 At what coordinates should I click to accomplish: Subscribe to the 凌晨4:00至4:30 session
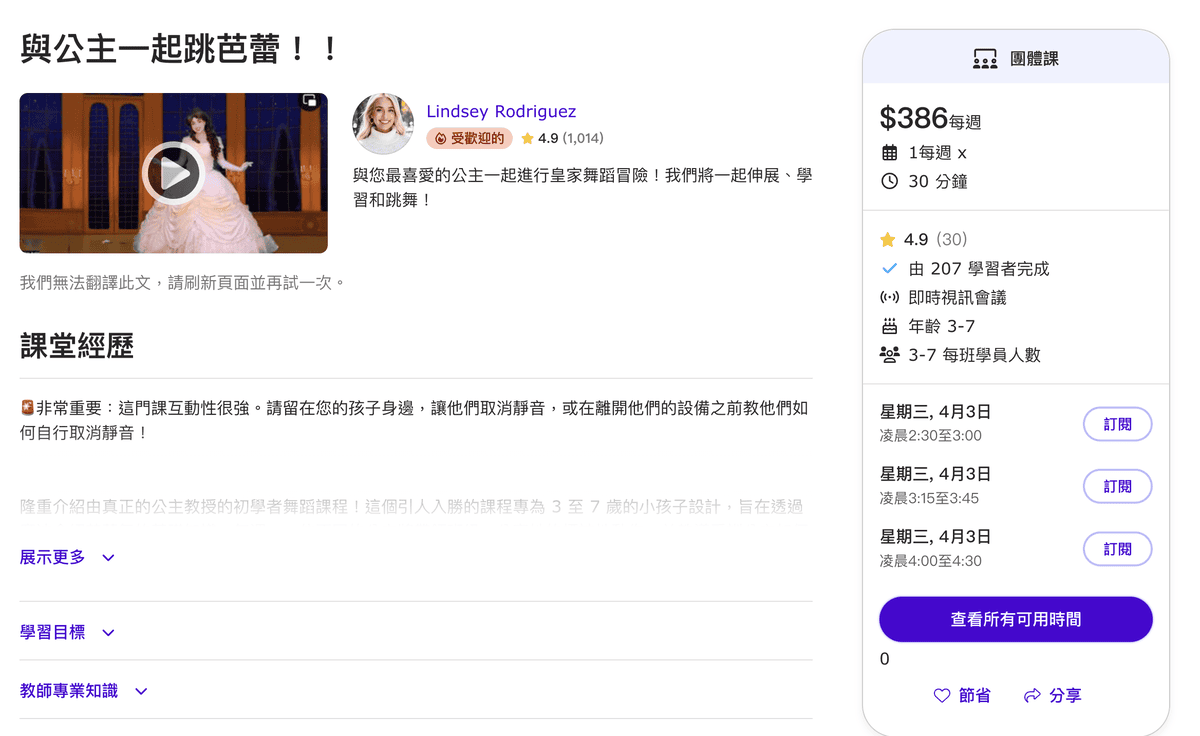[x=1117, y=549]
